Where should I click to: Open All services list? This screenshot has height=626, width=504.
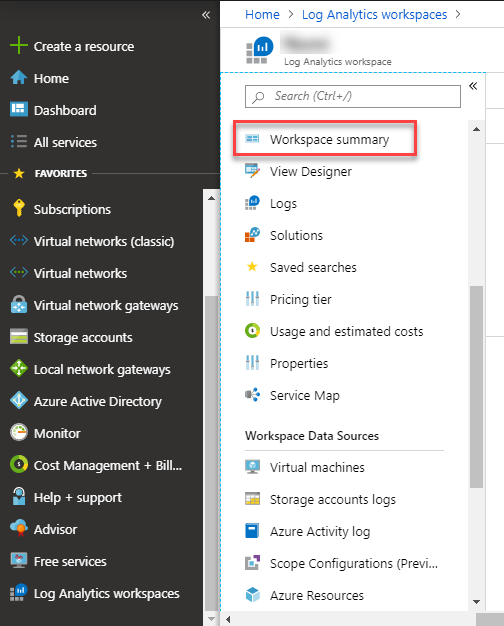[65, 142]
